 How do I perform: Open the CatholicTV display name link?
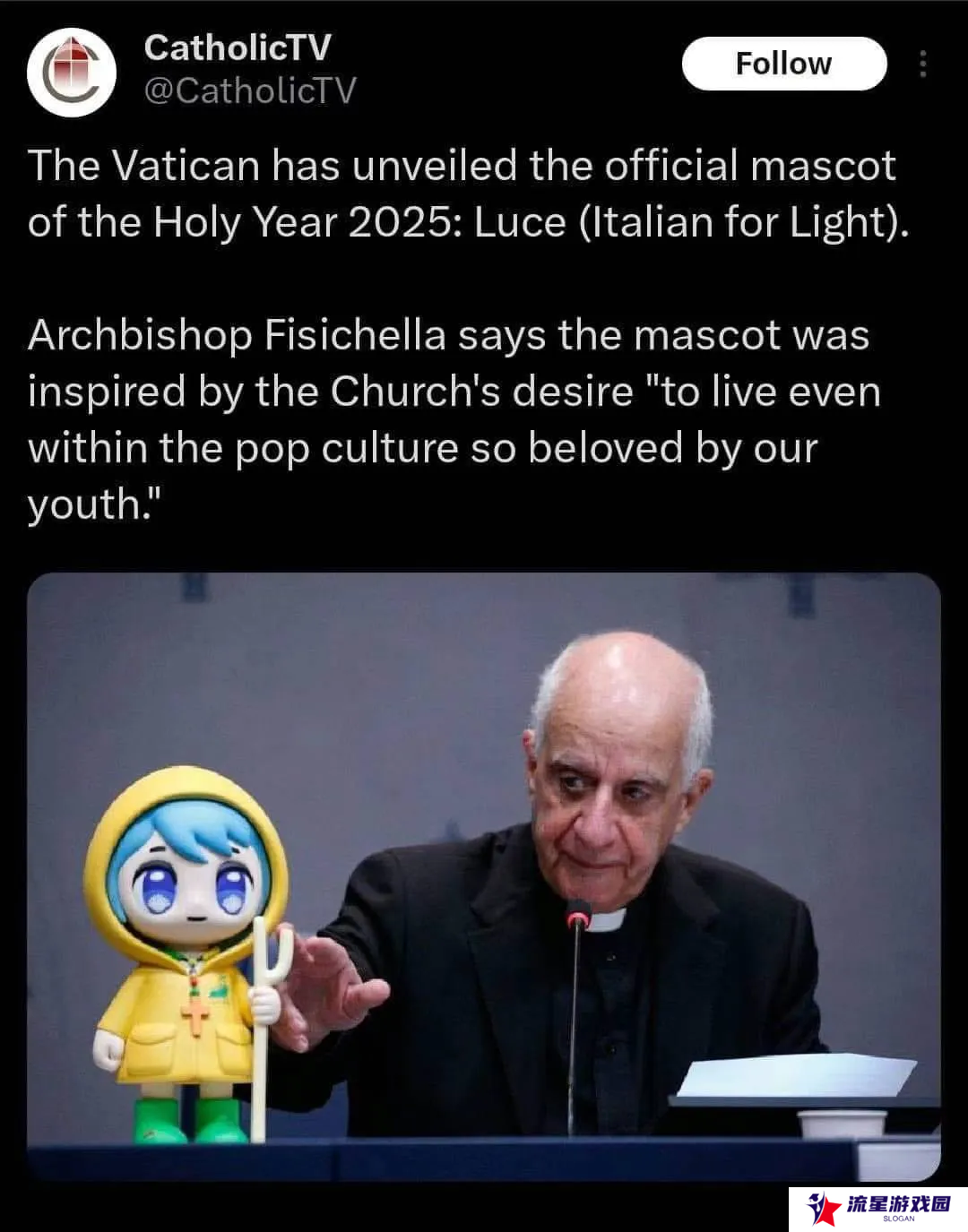(x=238, y=47)
